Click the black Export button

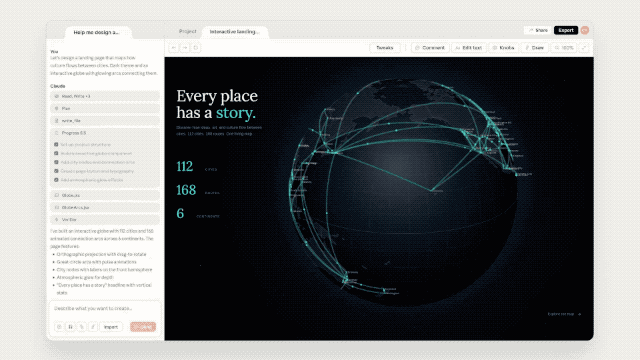click(566, 30)
